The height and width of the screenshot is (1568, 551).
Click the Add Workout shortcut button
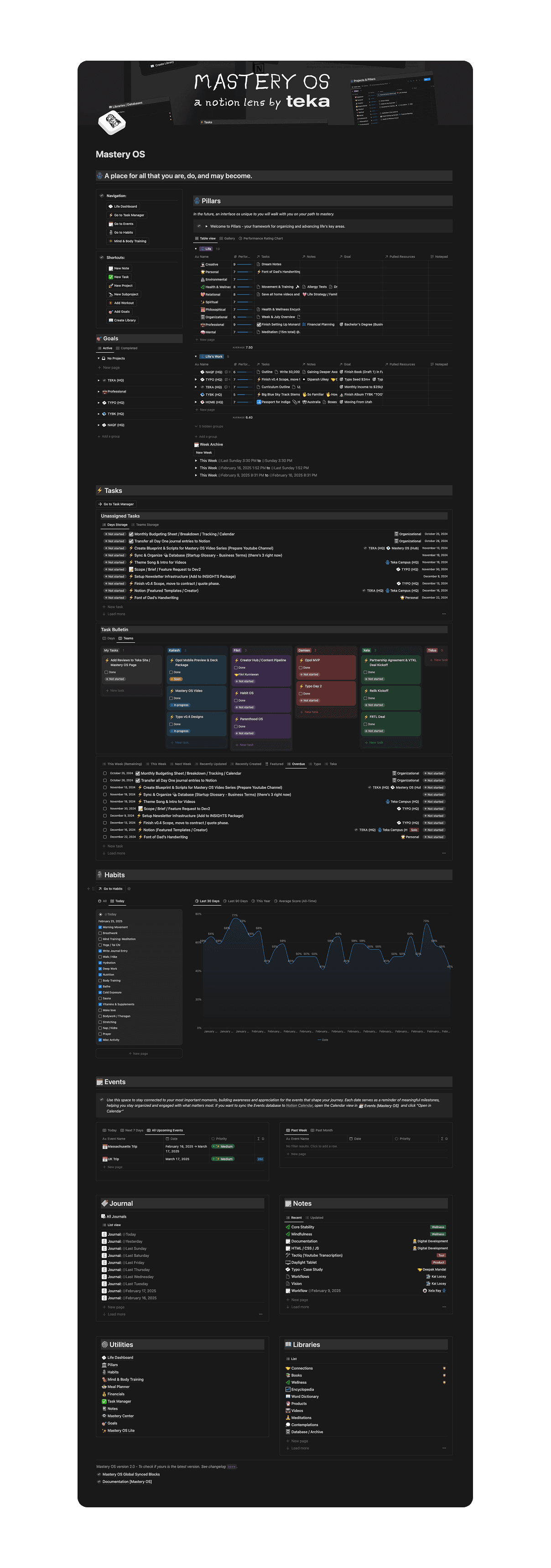(x=121, y=303)
